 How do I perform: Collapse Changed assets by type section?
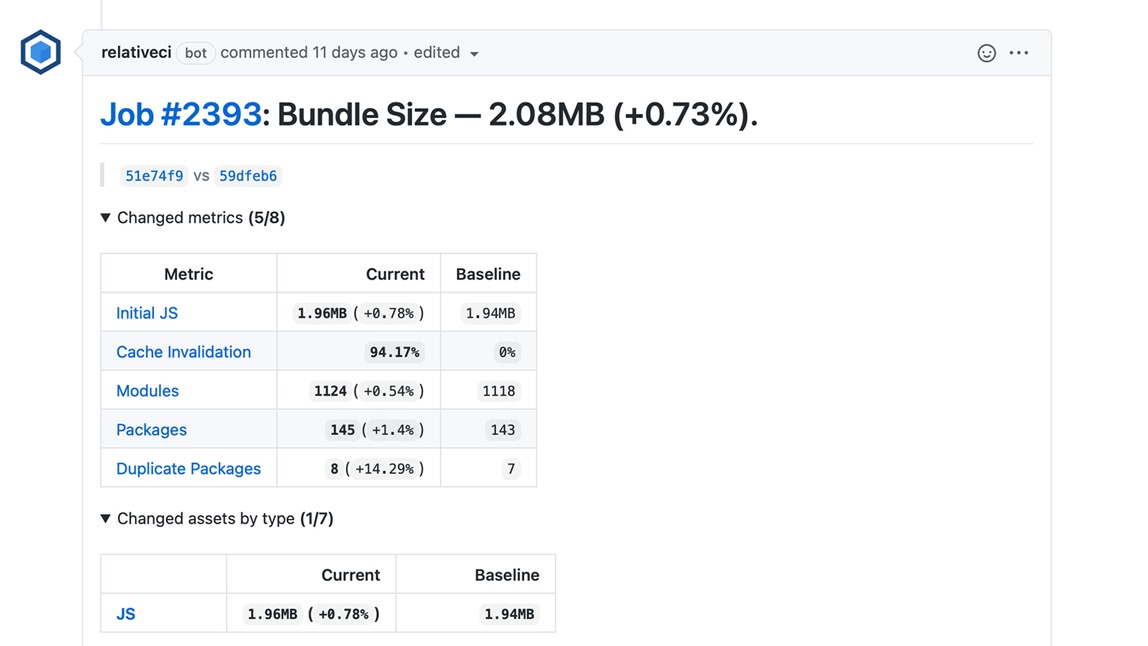coord(106,519)
